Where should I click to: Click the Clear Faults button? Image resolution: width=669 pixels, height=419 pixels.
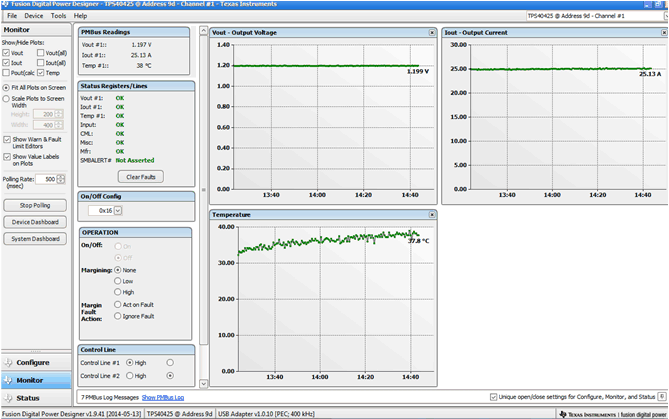[x=141, y=177]
